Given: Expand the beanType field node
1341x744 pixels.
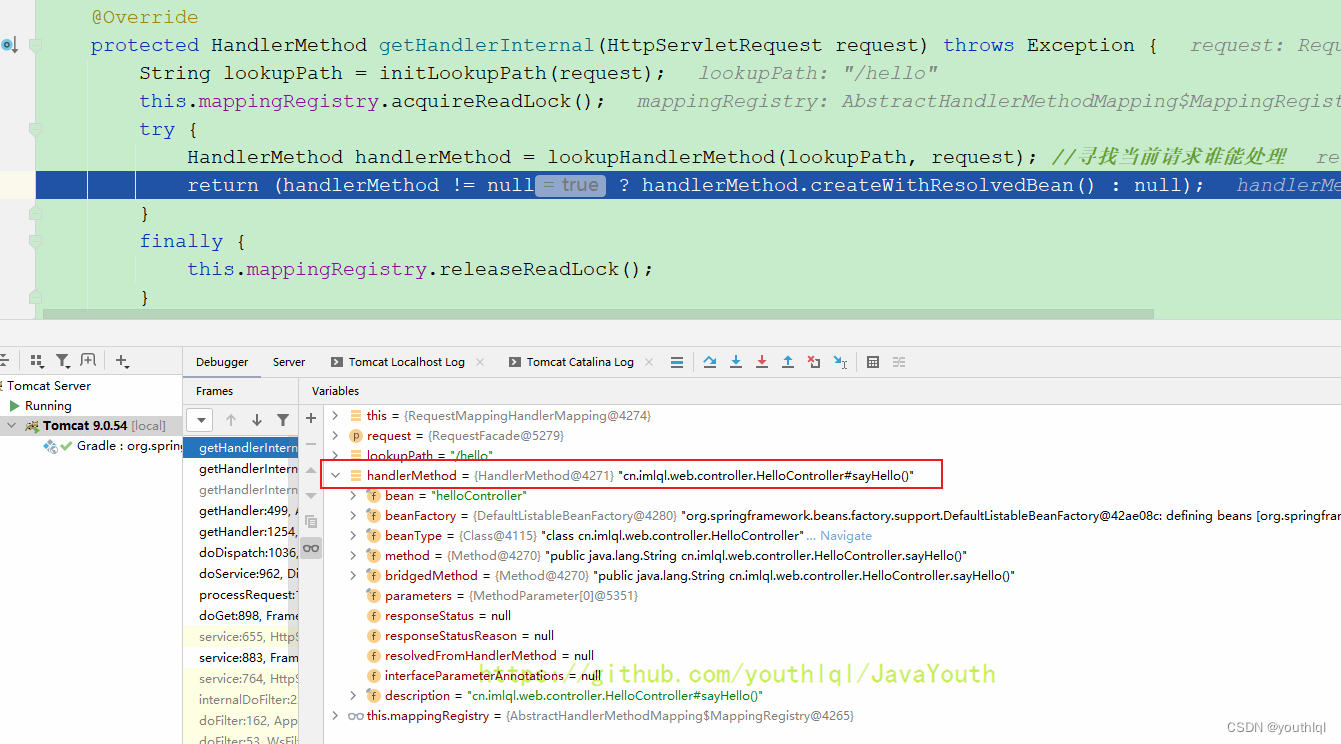Looking at the screenshot, I should pos(353,535).
